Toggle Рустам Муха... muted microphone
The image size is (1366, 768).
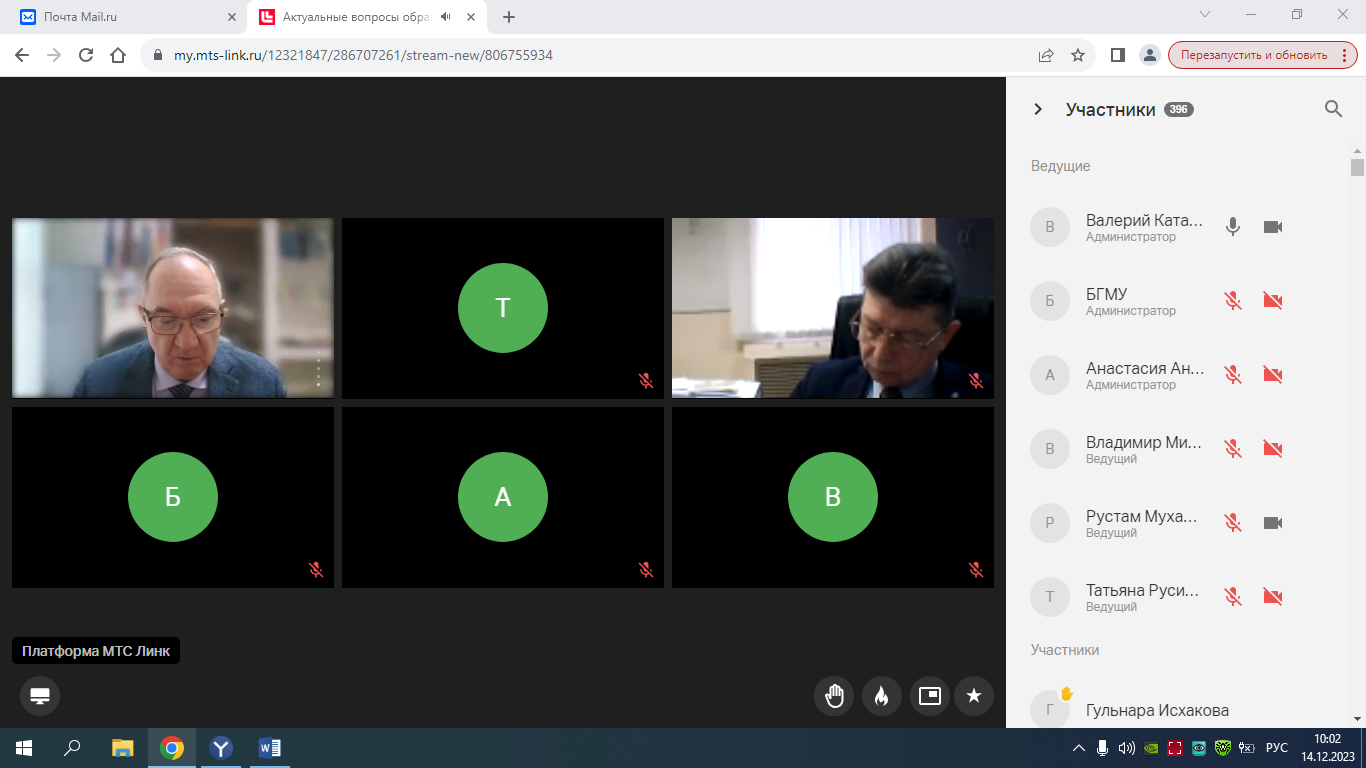(1233, 523)
